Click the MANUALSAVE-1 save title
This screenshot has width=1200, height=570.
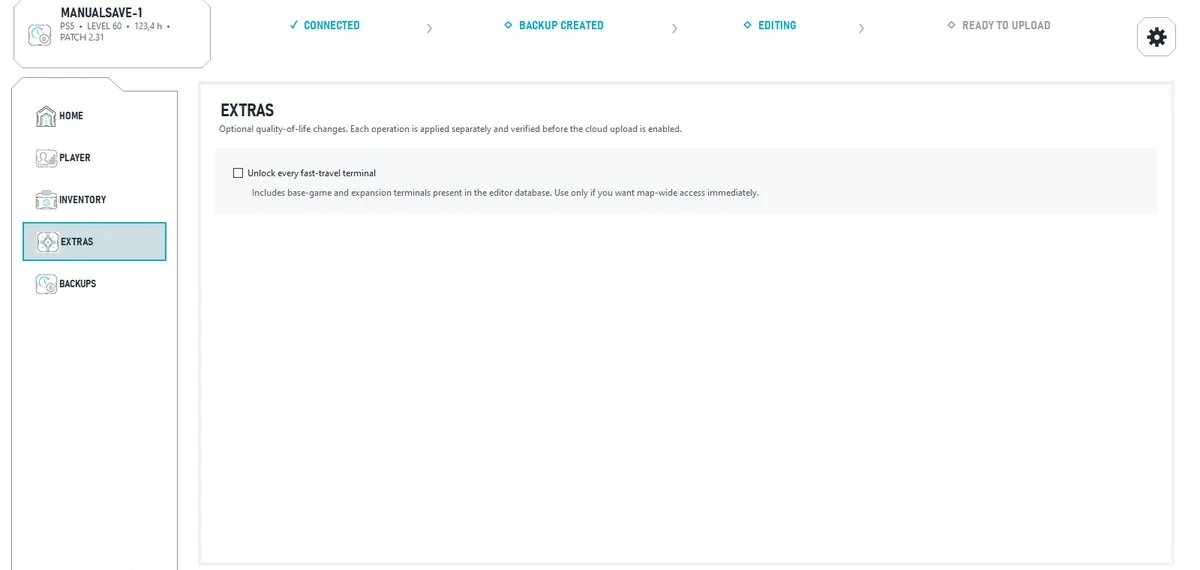click(101, 12)
